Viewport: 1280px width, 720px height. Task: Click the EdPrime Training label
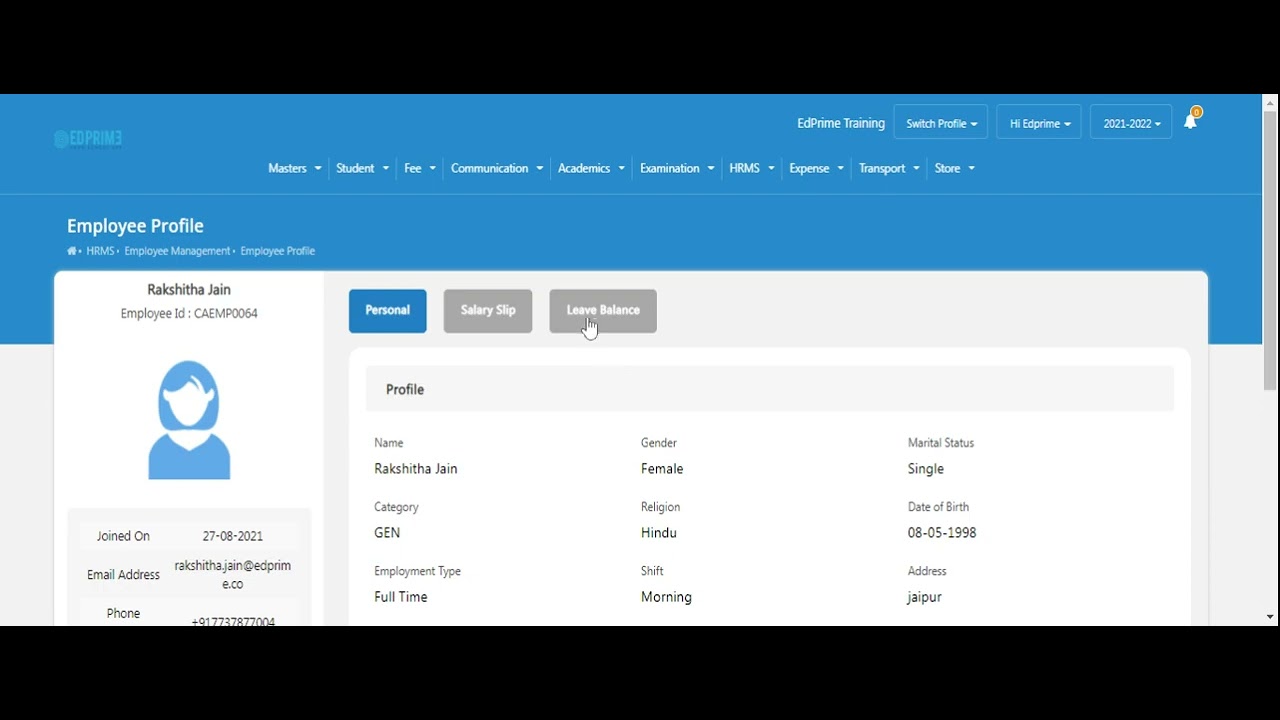(841, 123)
